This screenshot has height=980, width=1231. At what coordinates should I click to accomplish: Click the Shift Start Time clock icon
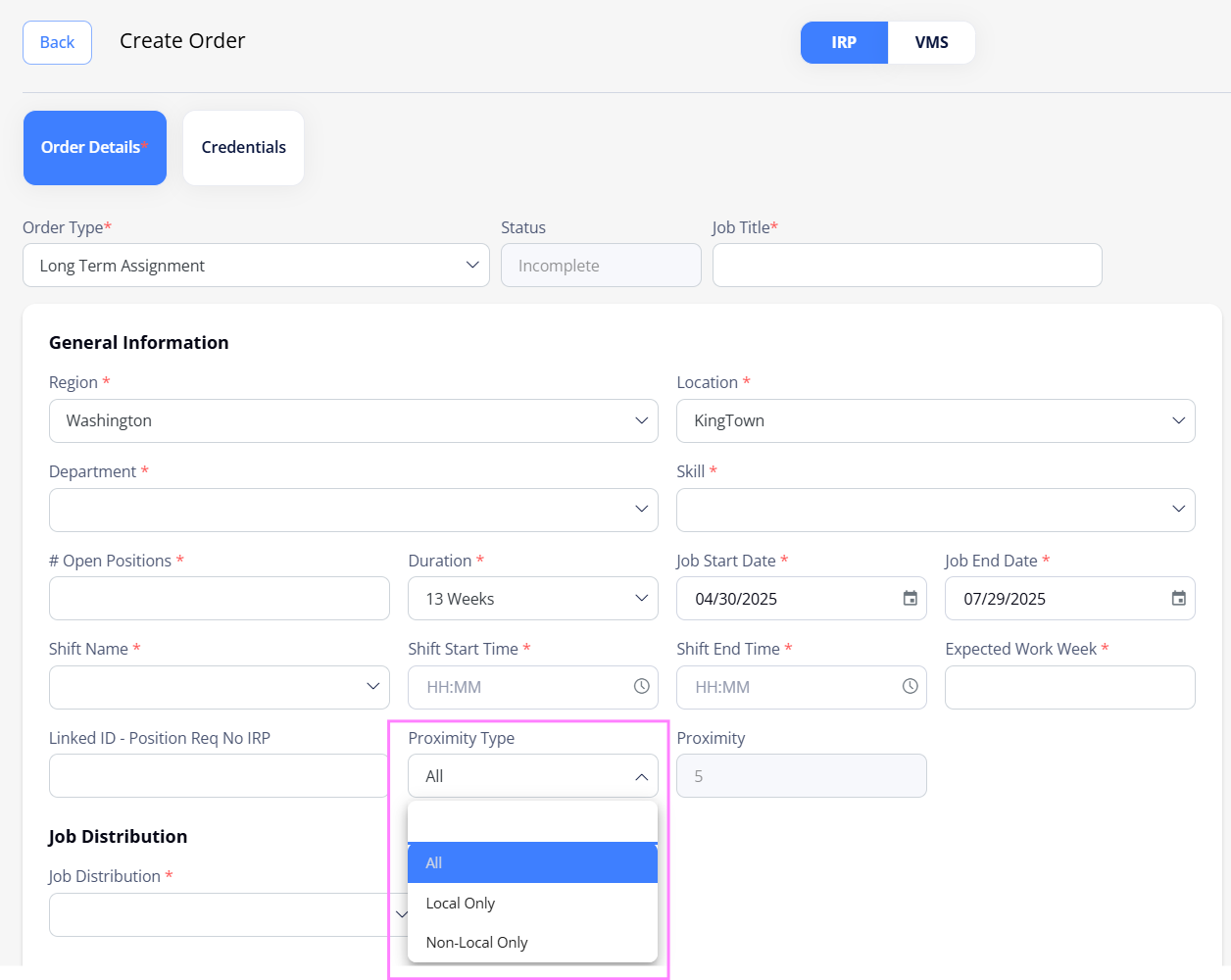(x=641, y=687)
